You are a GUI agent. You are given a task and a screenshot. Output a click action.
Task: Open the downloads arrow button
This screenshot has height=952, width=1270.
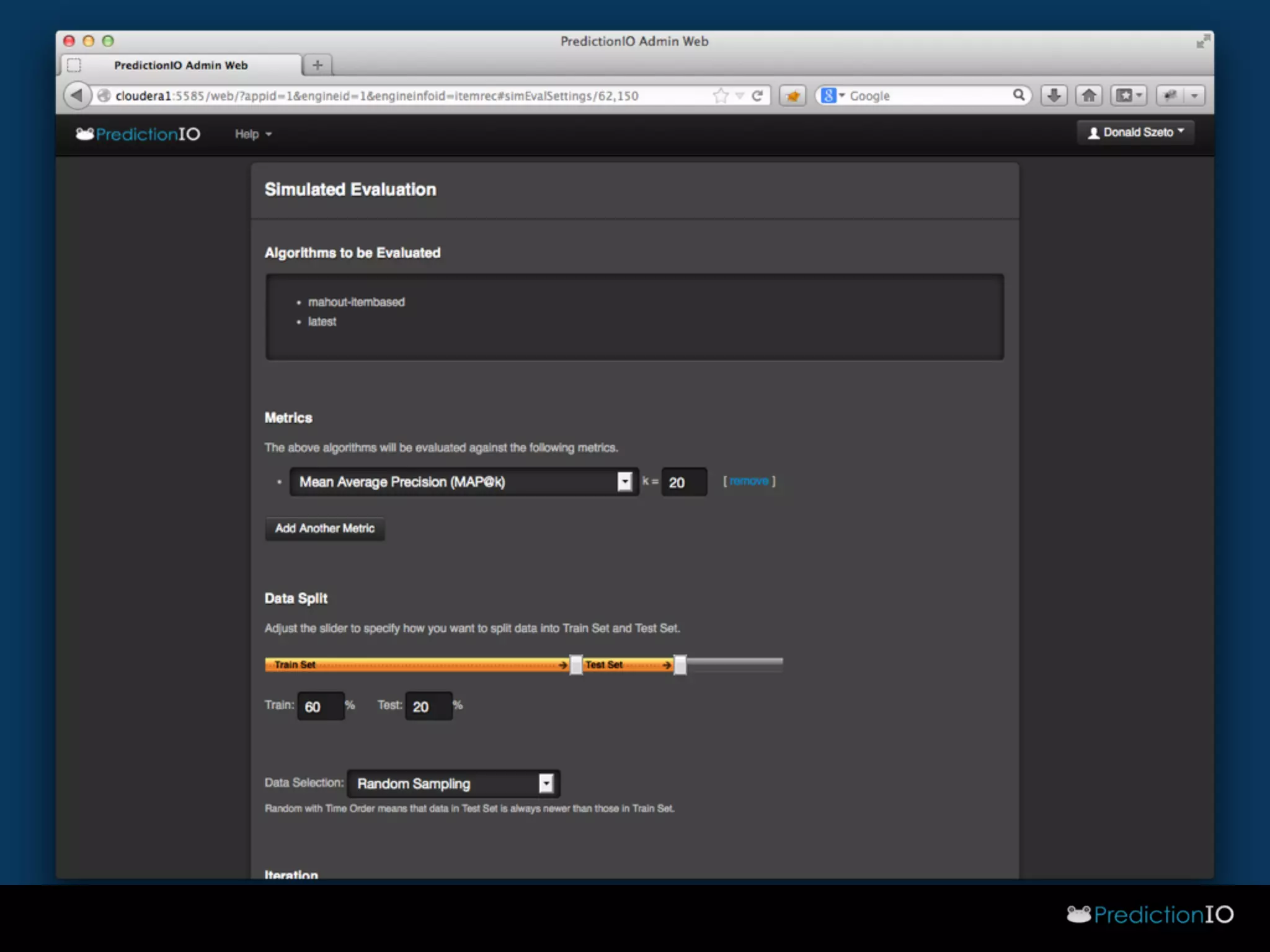click(x=1054, y=95)
